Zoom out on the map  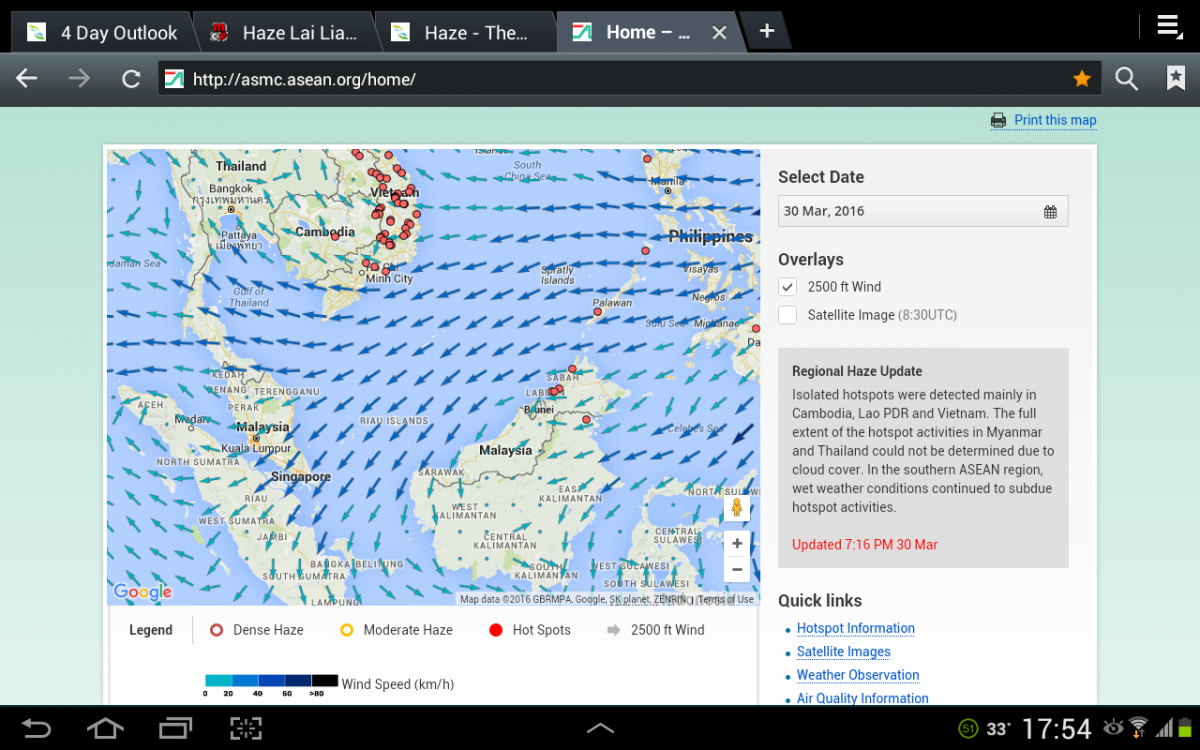tap(737, 570)
